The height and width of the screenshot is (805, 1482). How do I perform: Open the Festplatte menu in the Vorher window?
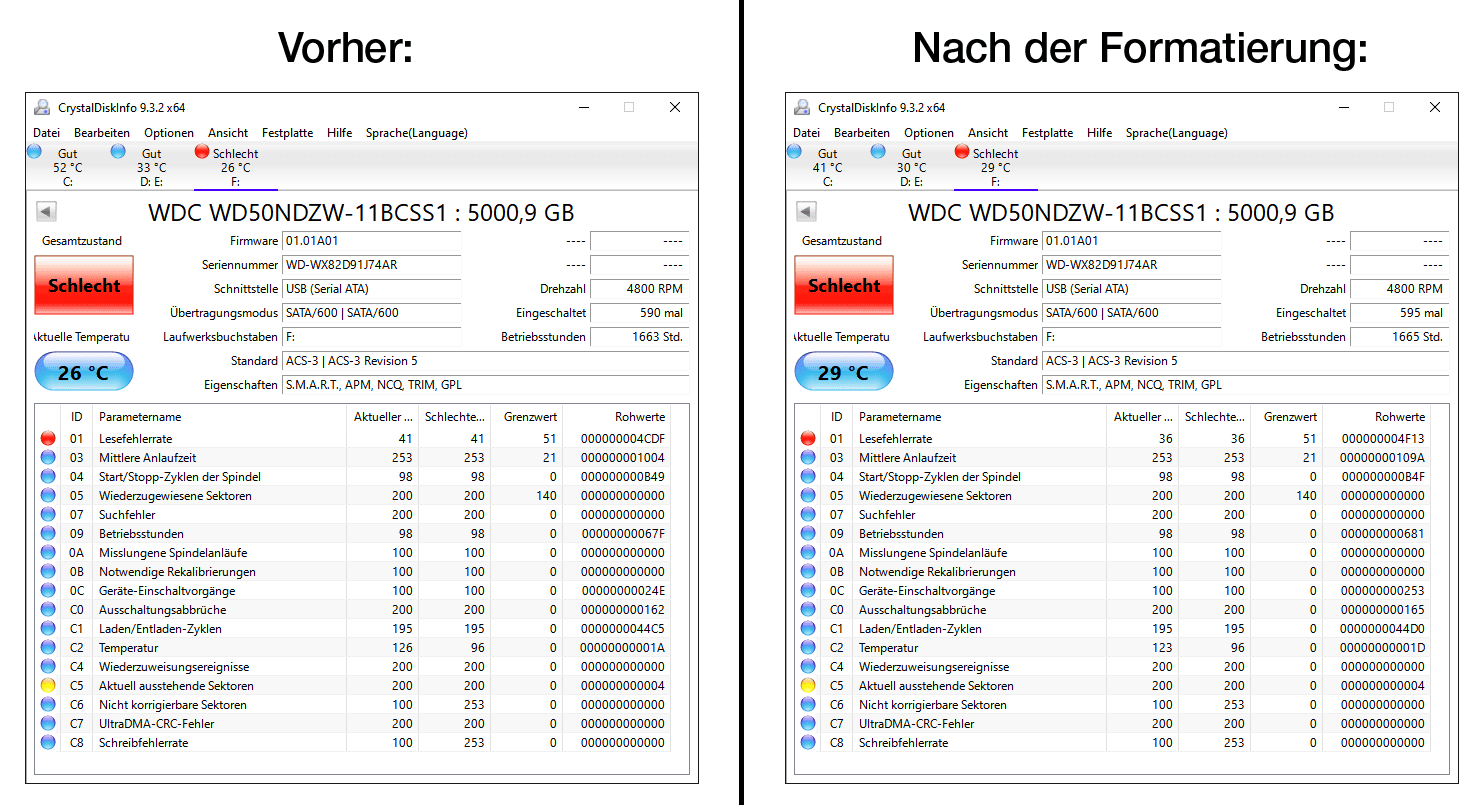point(287,132)
